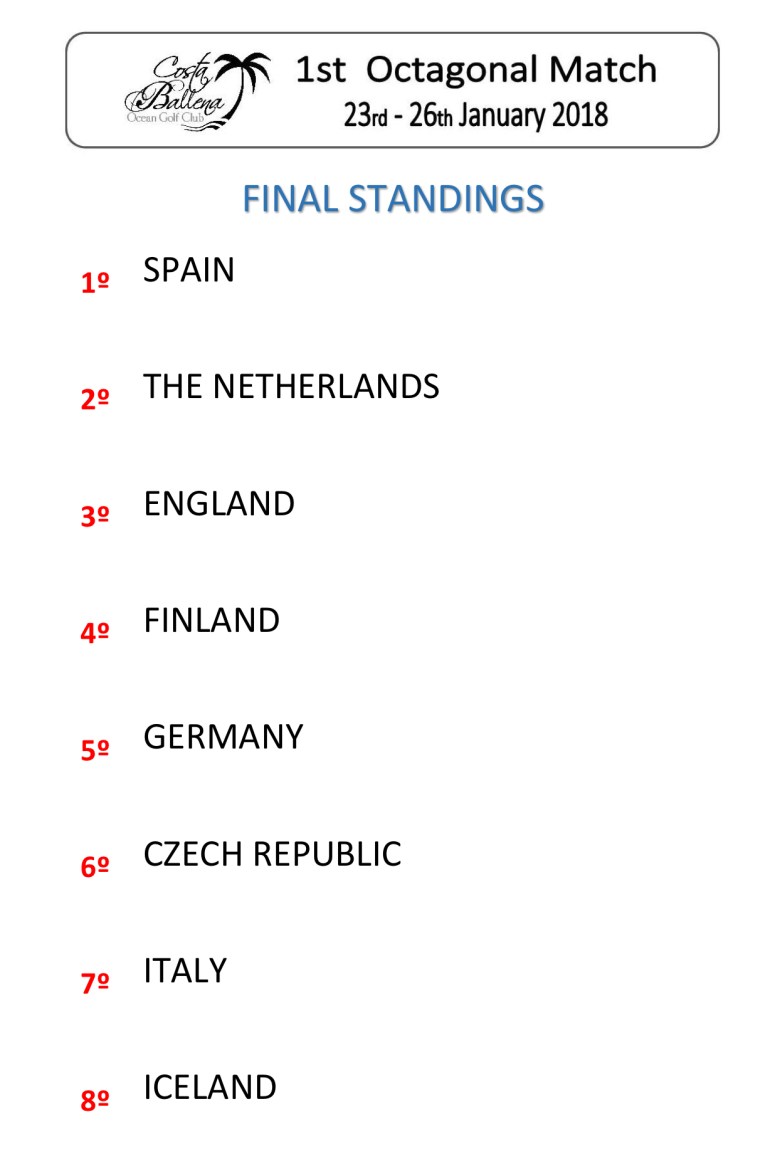This screenshot has width=775, height=1176.
Task: Select the ENGLAND entry
Action: coord(219,504)
